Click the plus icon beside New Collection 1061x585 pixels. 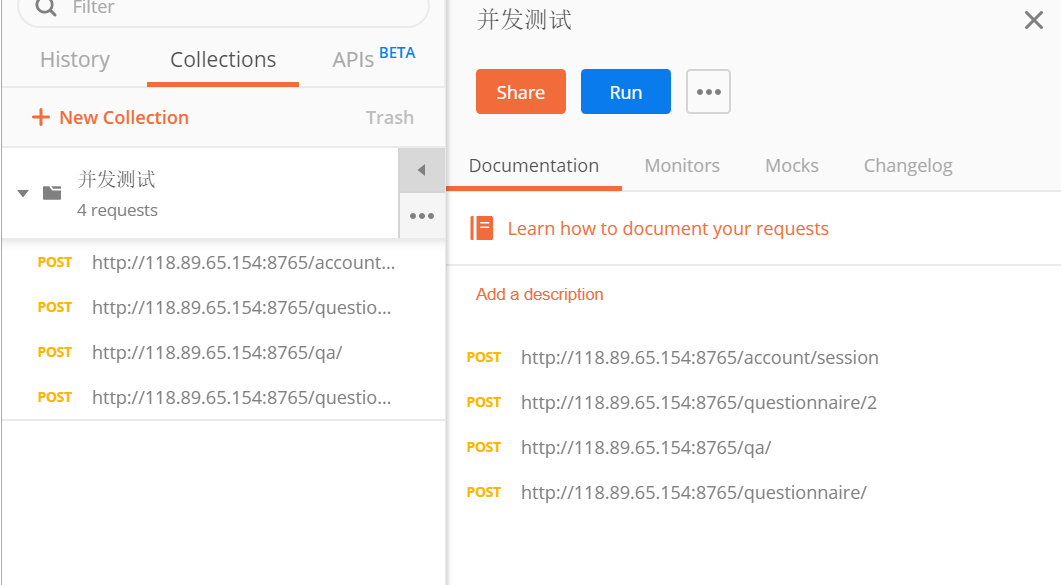click(41, 117)
